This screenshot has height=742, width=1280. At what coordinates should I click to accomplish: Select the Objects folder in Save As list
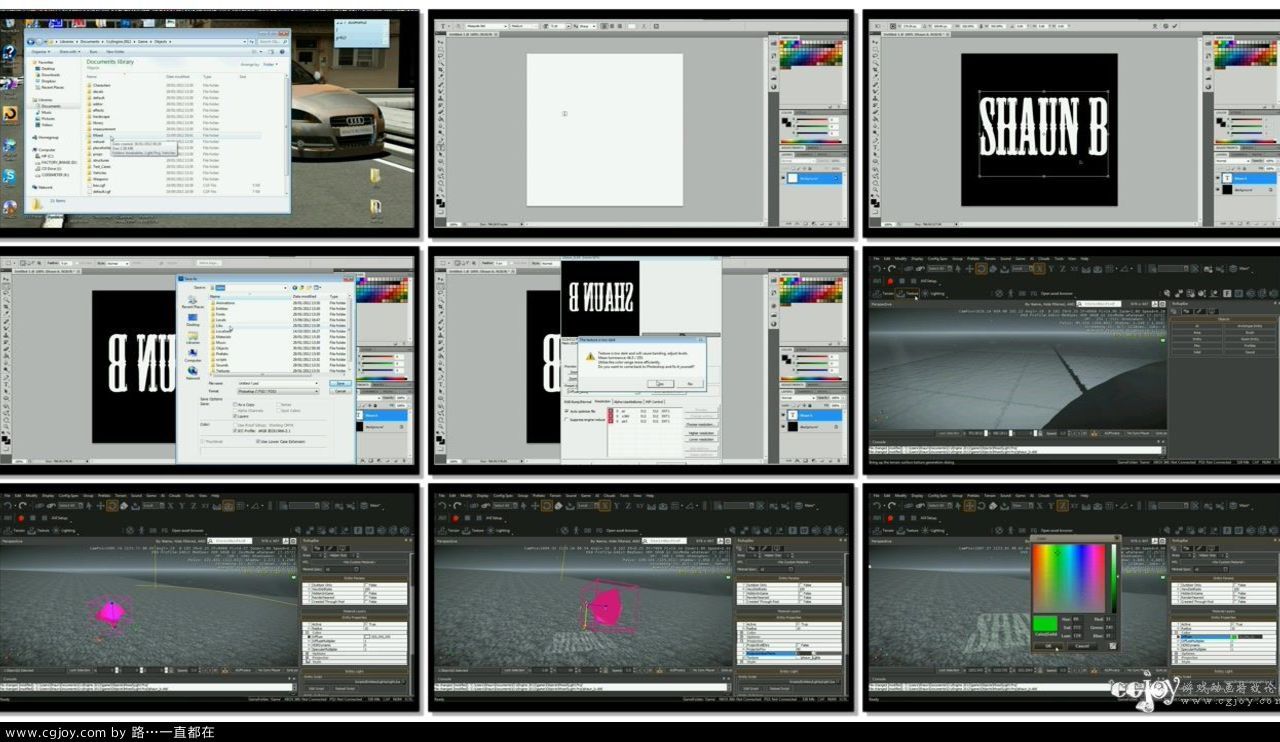(x=222, y=348)
